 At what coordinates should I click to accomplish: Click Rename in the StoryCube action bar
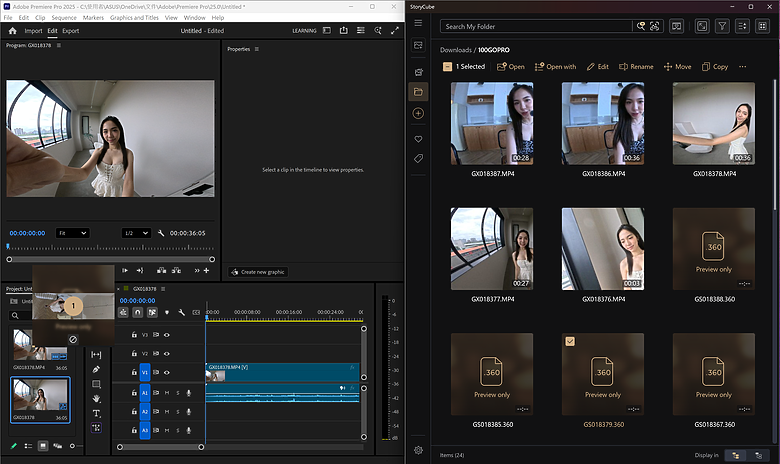coord(636,67)
